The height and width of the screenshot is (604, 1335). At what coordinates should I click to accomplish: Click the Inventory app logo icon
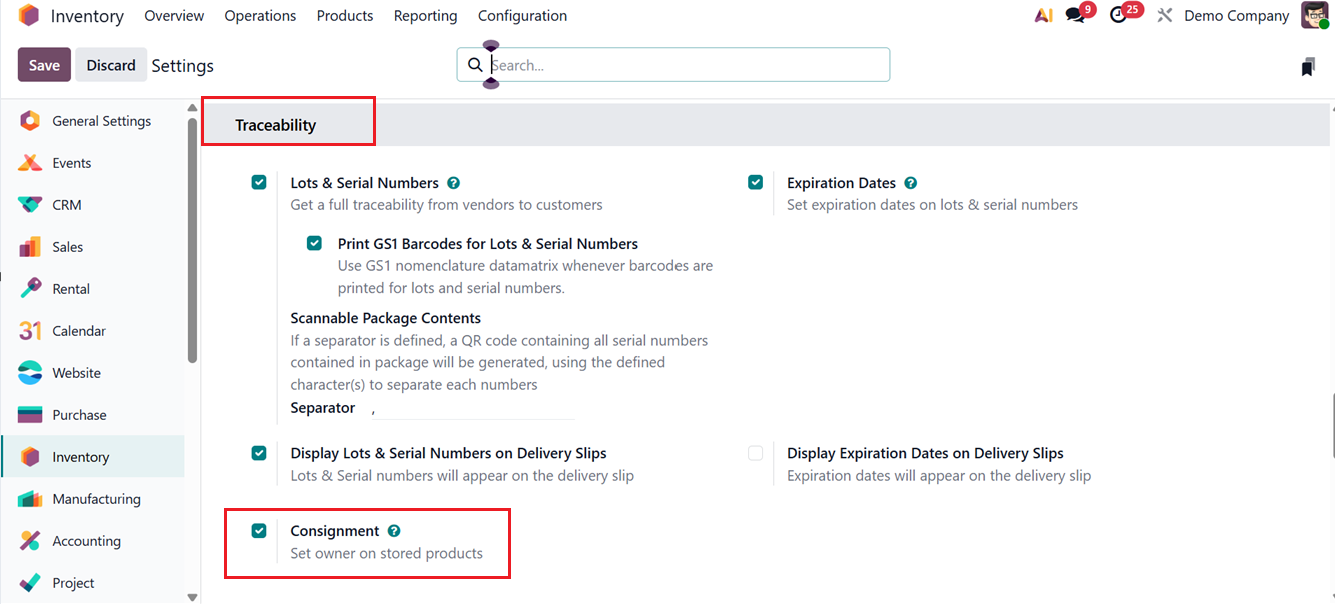[x=29, y=16]
